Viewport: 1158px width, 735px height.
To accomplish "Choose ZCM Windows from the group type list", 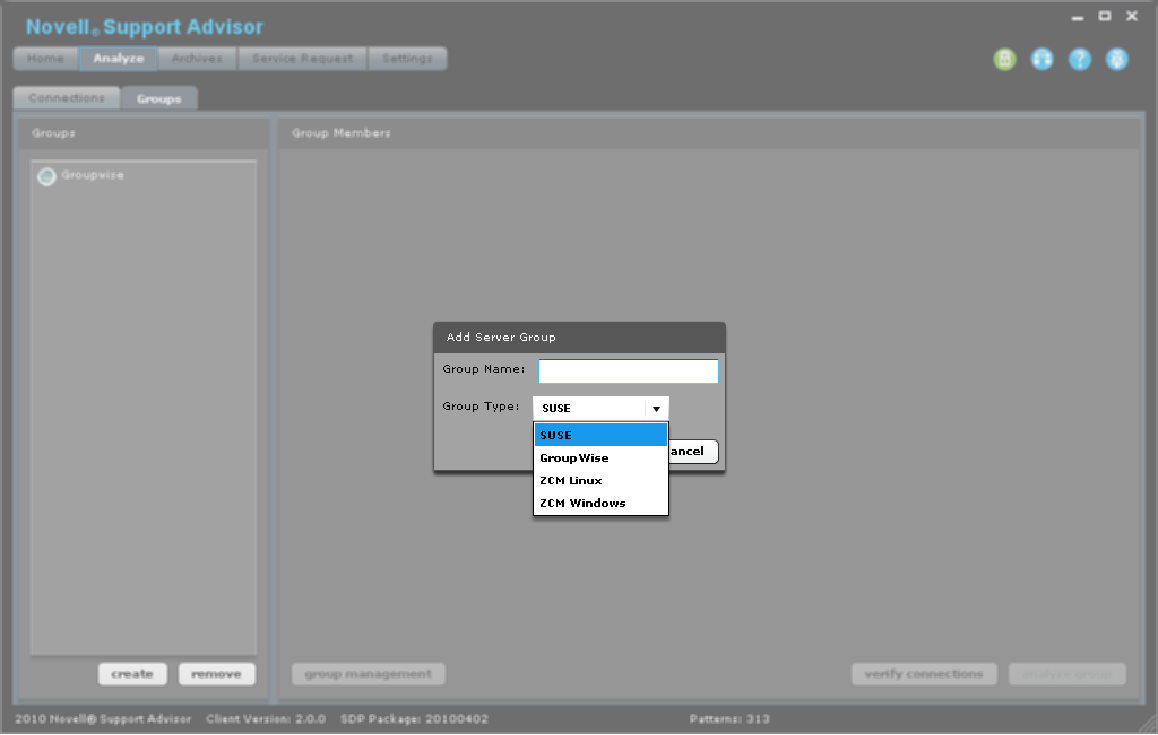I will point(600,503).
